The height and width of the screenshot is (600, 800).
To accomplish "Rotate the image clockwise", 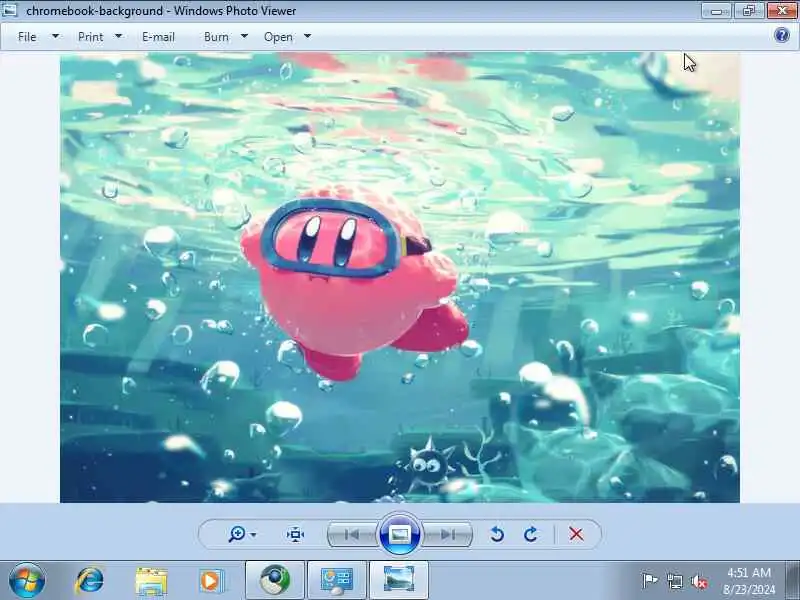I will click(x=531, y=534).
